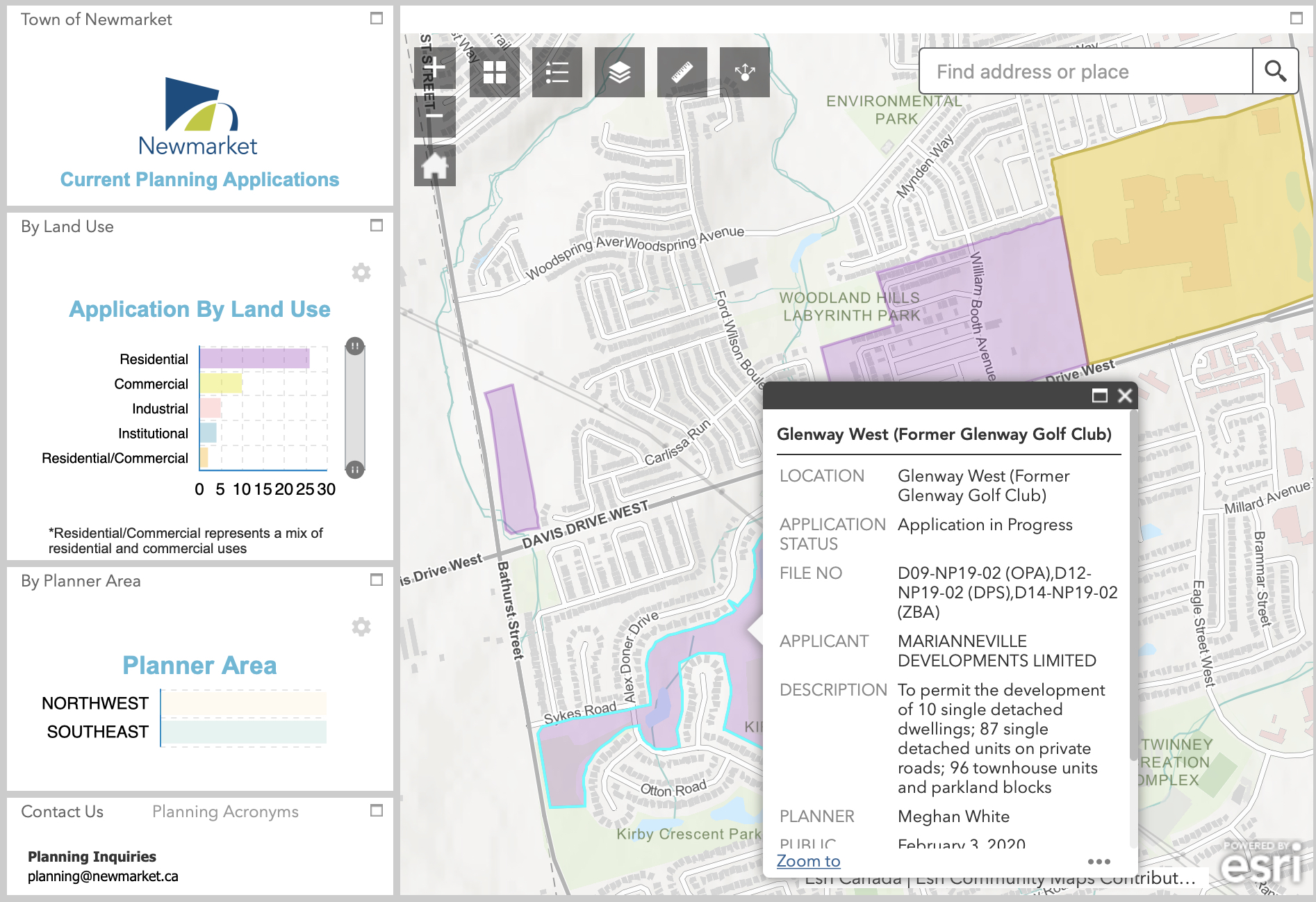Open the share map tool
This screenshot has height=902, width=1316.
[x=745, y=72]
